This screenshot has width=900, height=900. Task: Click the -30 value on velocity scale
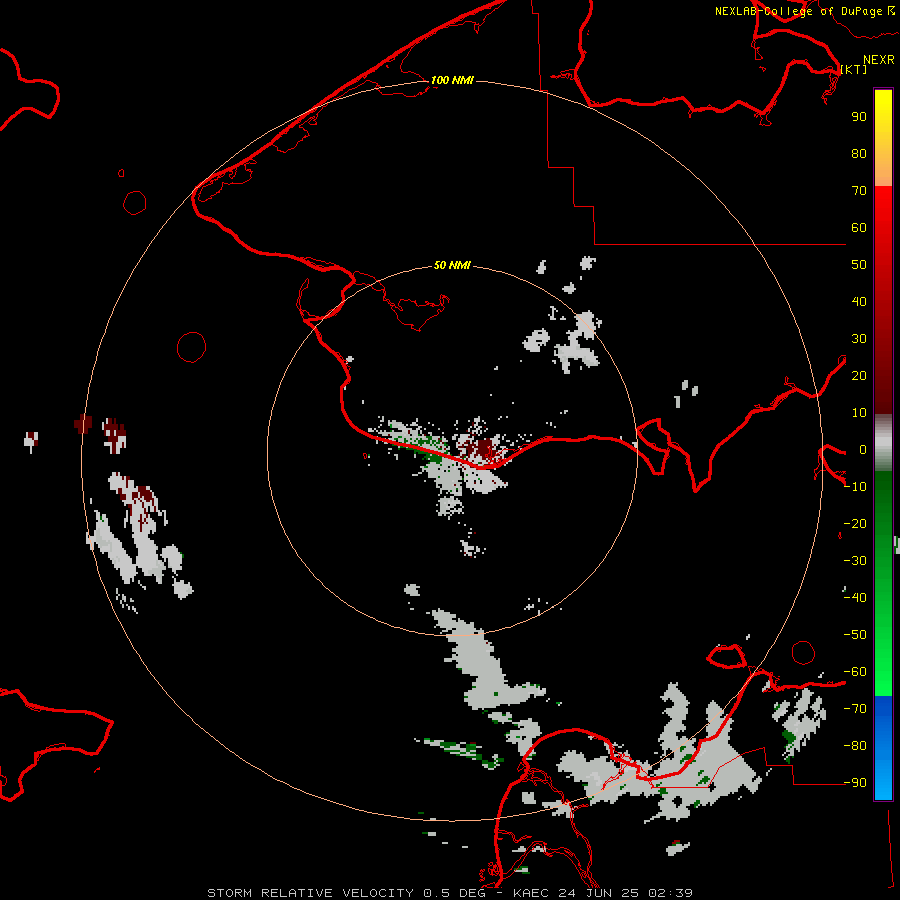pos(855,561)
